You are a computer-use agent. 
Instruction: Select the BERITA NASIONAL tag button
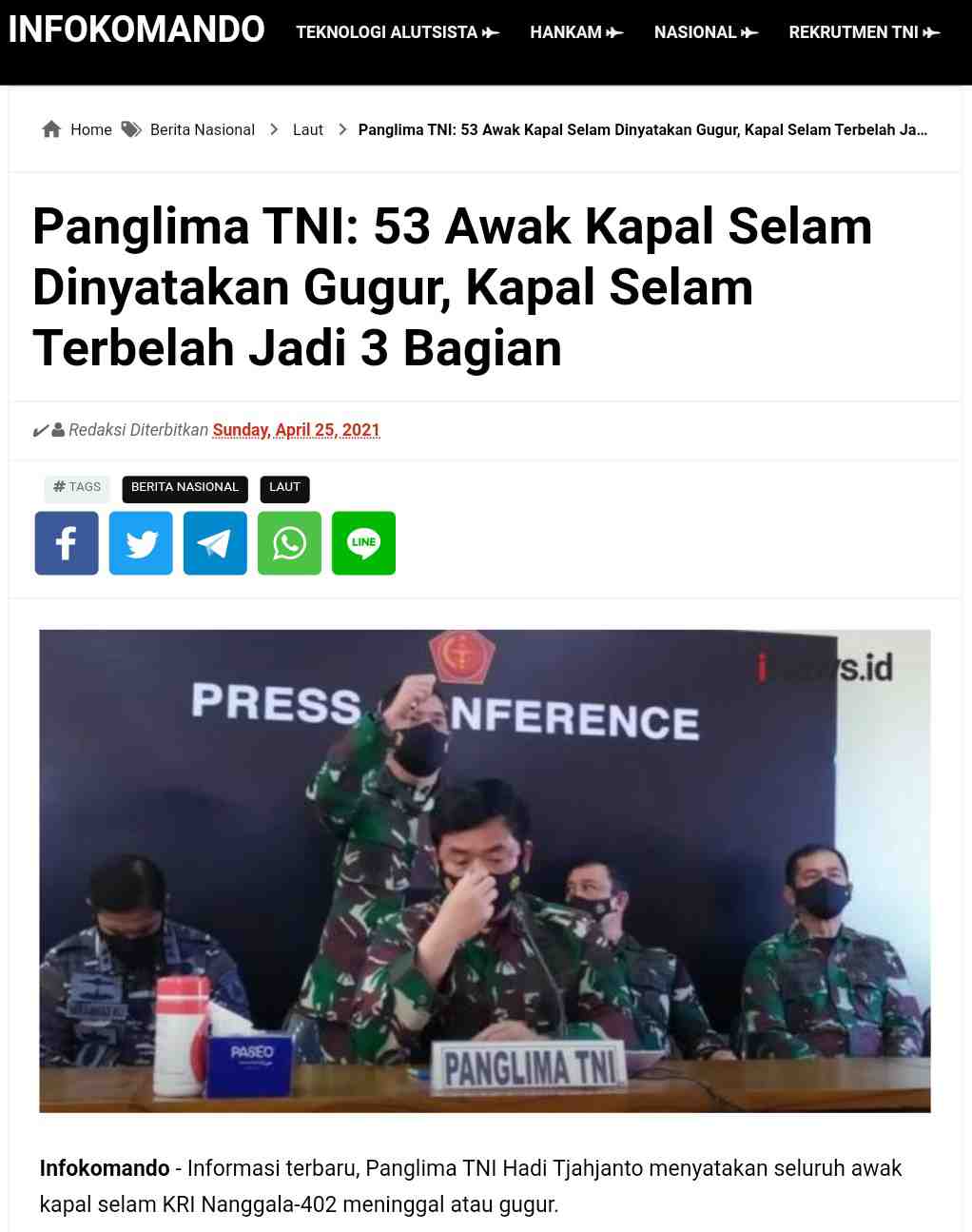pos(185,488)
